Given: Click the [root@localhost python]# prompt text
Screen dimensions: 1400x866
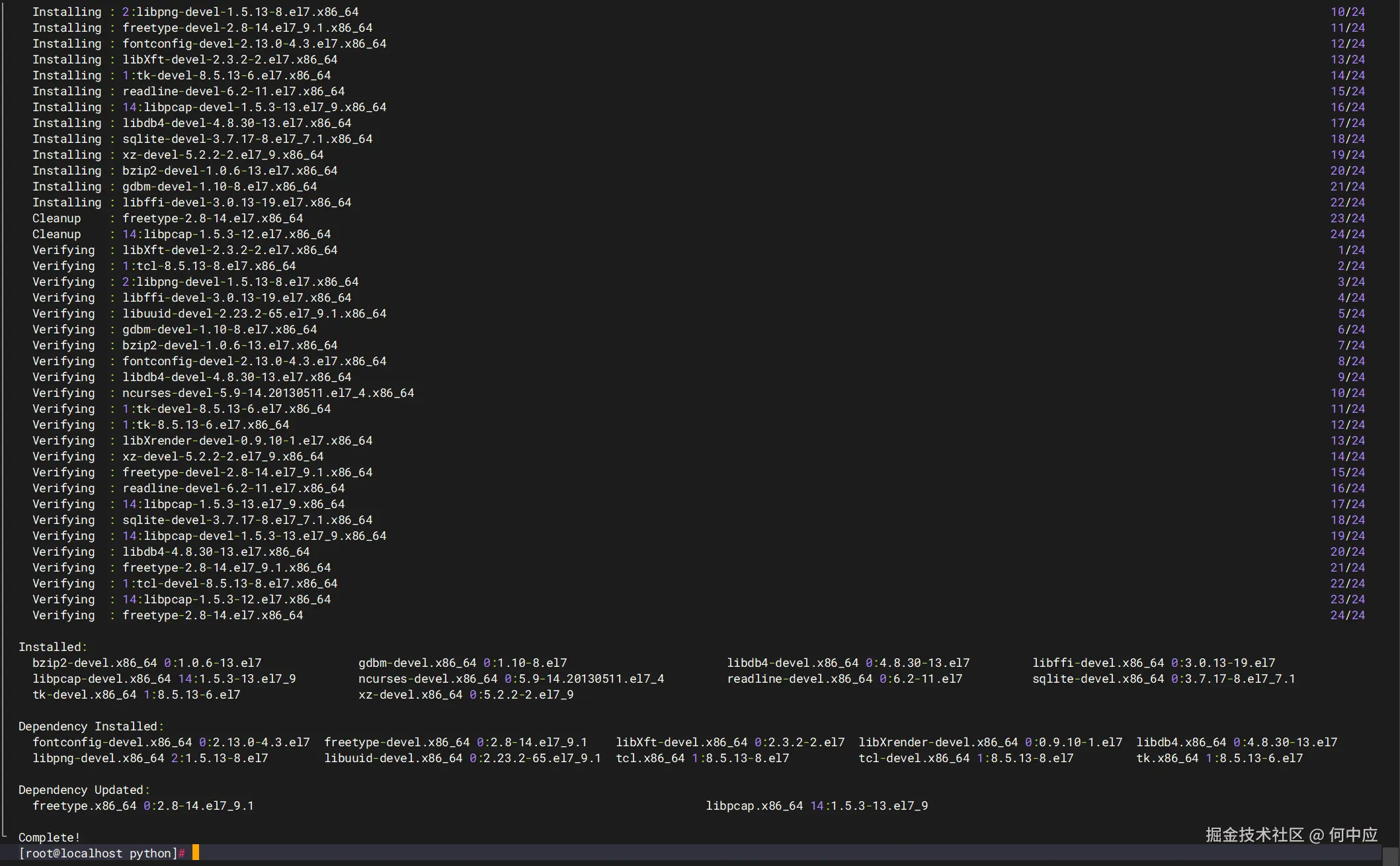Looking at the screenshot, I should point(102,853).
